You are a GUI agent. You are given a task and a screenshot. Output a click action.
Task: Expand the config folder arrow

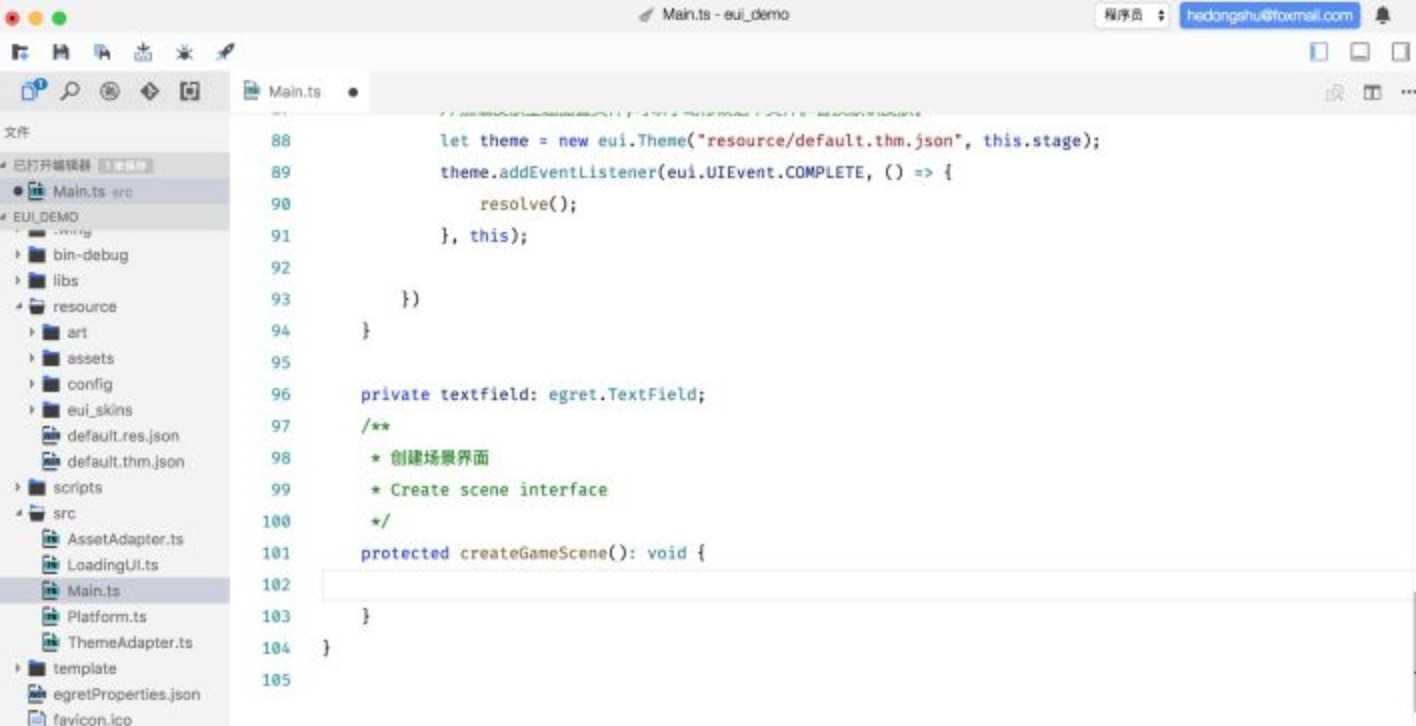click(x=32, y=385)
